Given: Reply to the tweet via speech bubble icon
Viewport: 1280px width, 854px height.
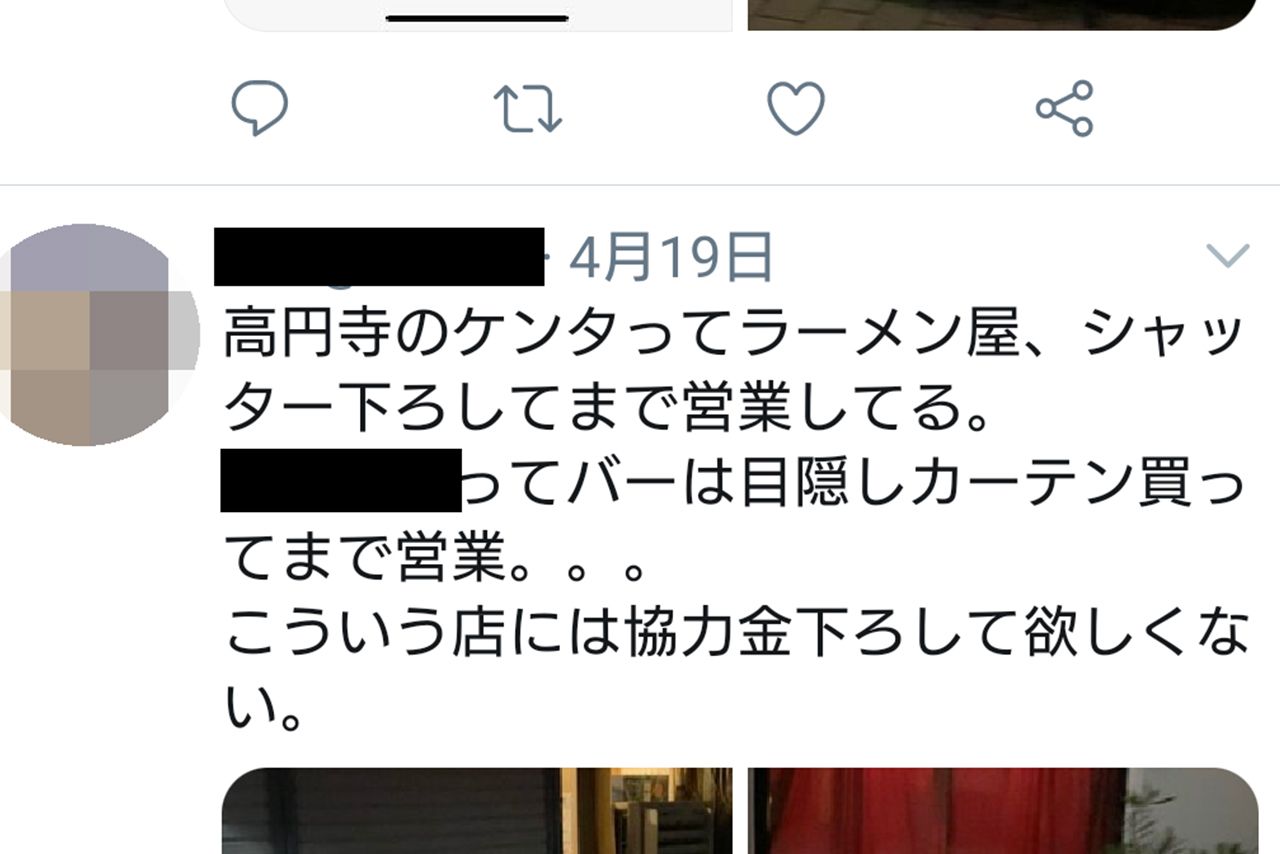Looking at the screenshot, I should click(x=260, y=108).
